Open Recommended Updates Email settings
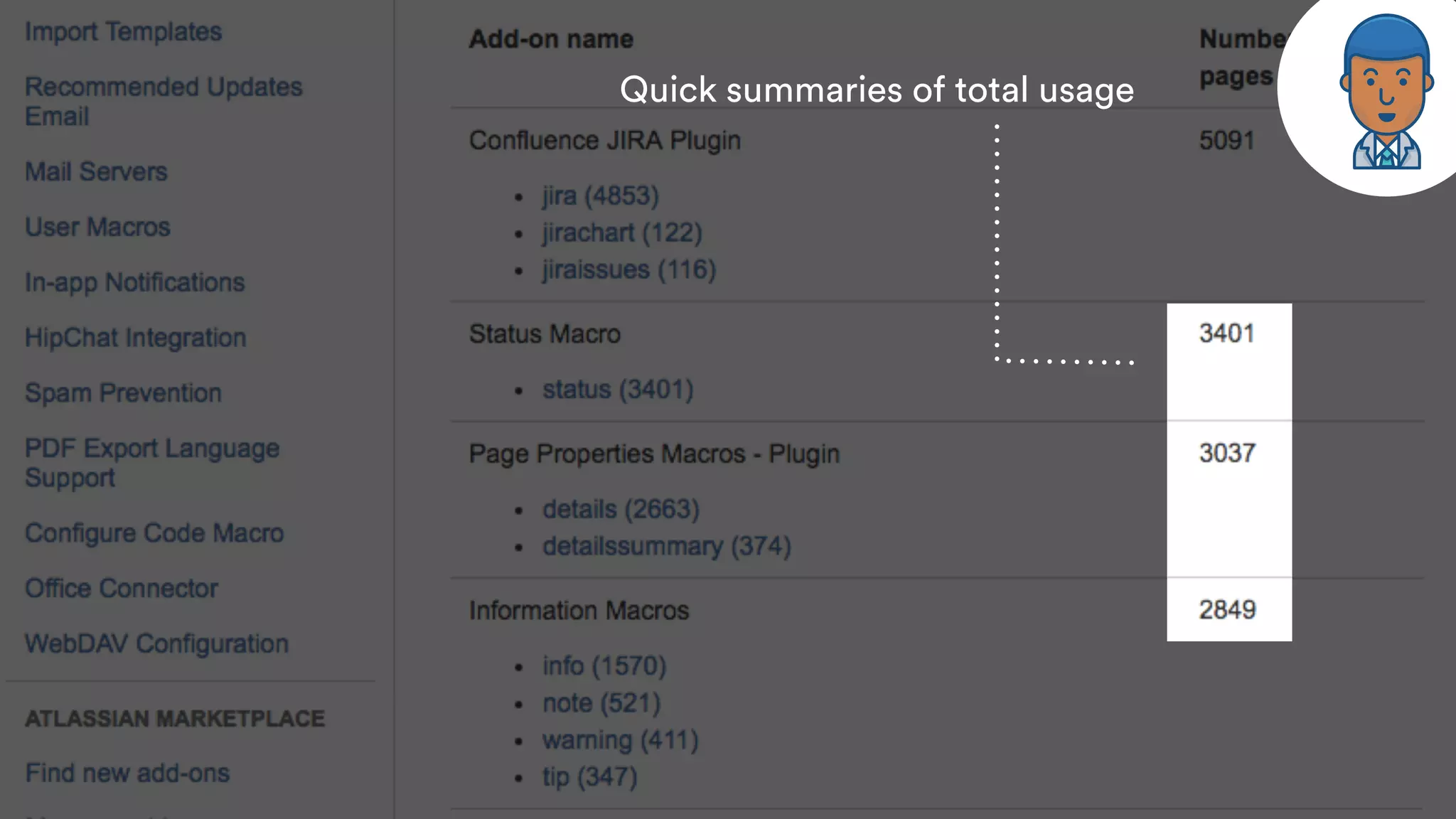 [163, 101]
